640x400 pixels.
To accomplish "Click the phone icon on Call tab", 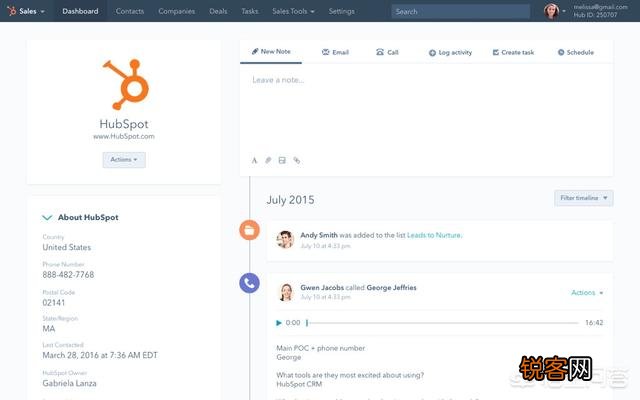I will point(380,52).
